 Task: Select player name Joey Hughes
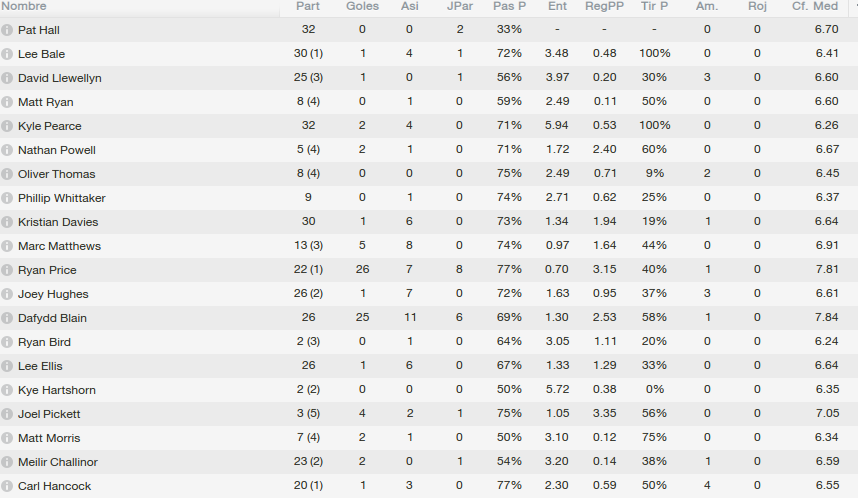53,294
